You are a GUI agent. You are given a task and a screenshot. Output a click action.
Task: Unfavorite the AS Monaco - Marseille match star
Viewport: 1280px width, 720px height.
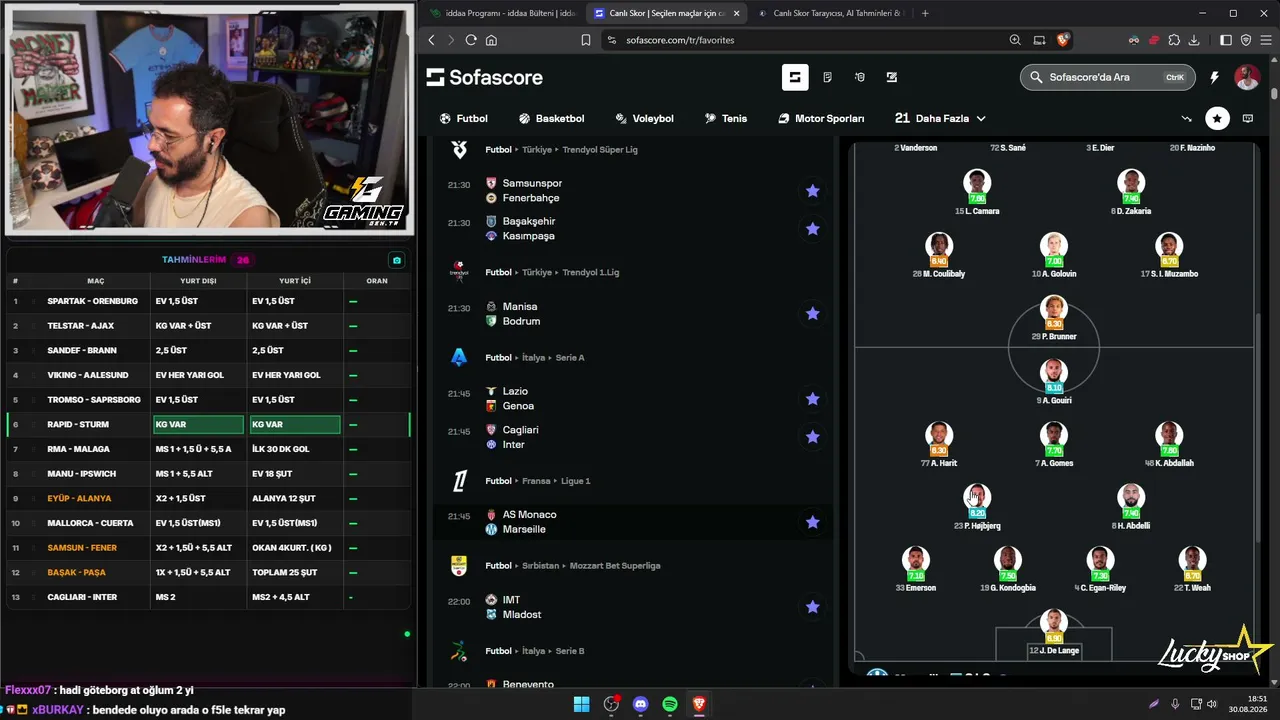pyautogui.click(x=812, y=522)
